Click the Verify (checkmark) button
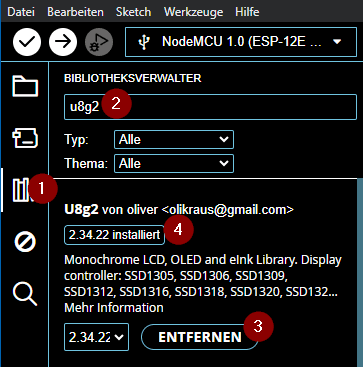Screen dimensions: 363x367 point(27,42)
